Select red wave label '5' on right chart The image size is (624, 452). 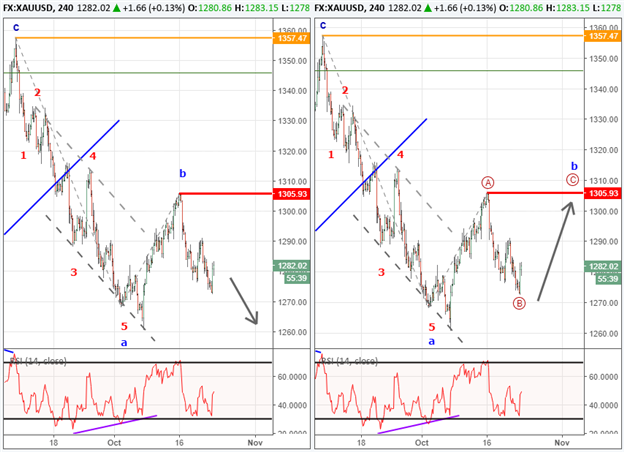click(432, 327)
